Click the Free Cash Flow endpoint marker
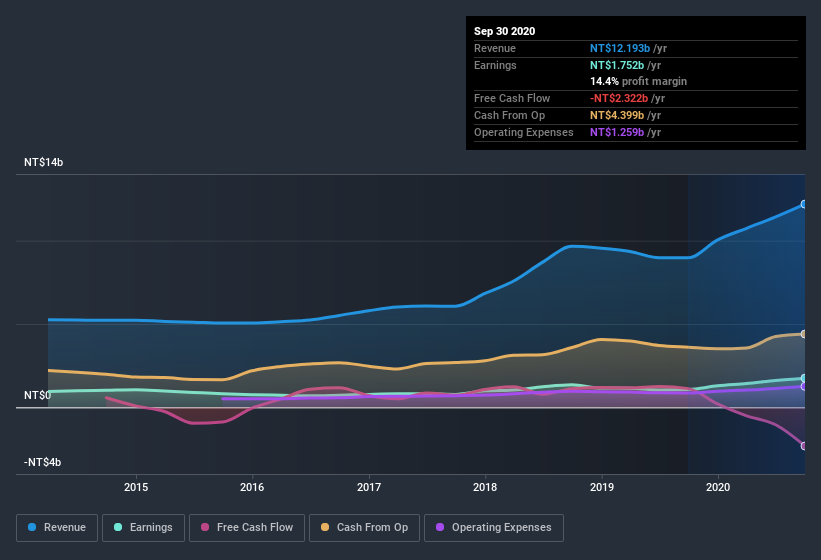Image resolution: width=821 pixels, height=560 pixels. coord(804,446)
